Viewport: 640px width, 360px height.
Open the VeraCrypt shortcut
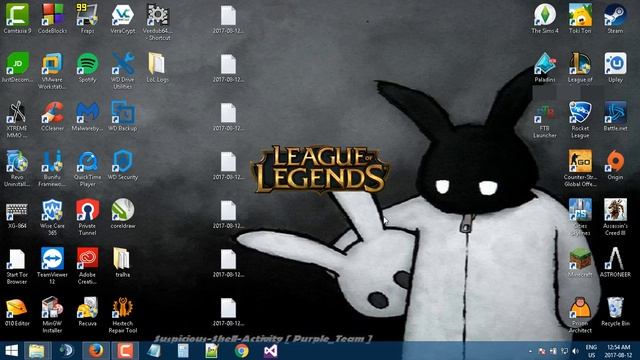tap(122, 19)
